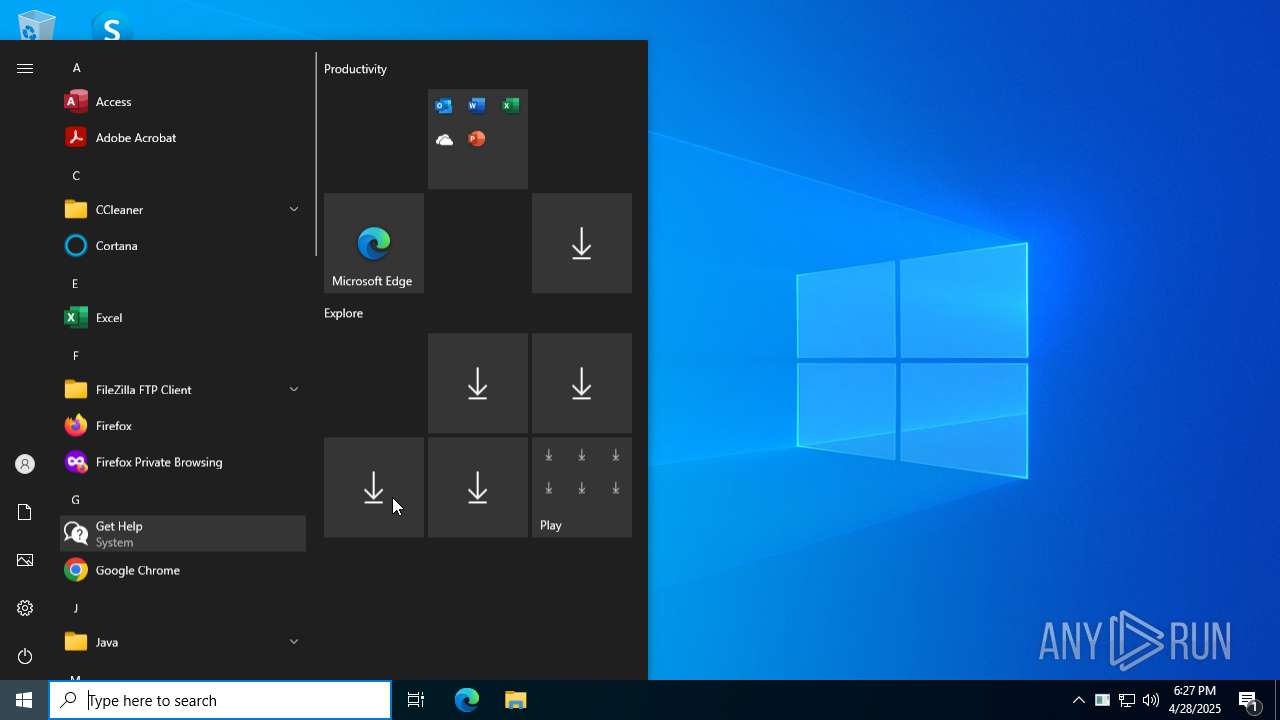Open Word icon in Productivity folder tile
Screen dimensions: 1280x720
click(477, 106)
